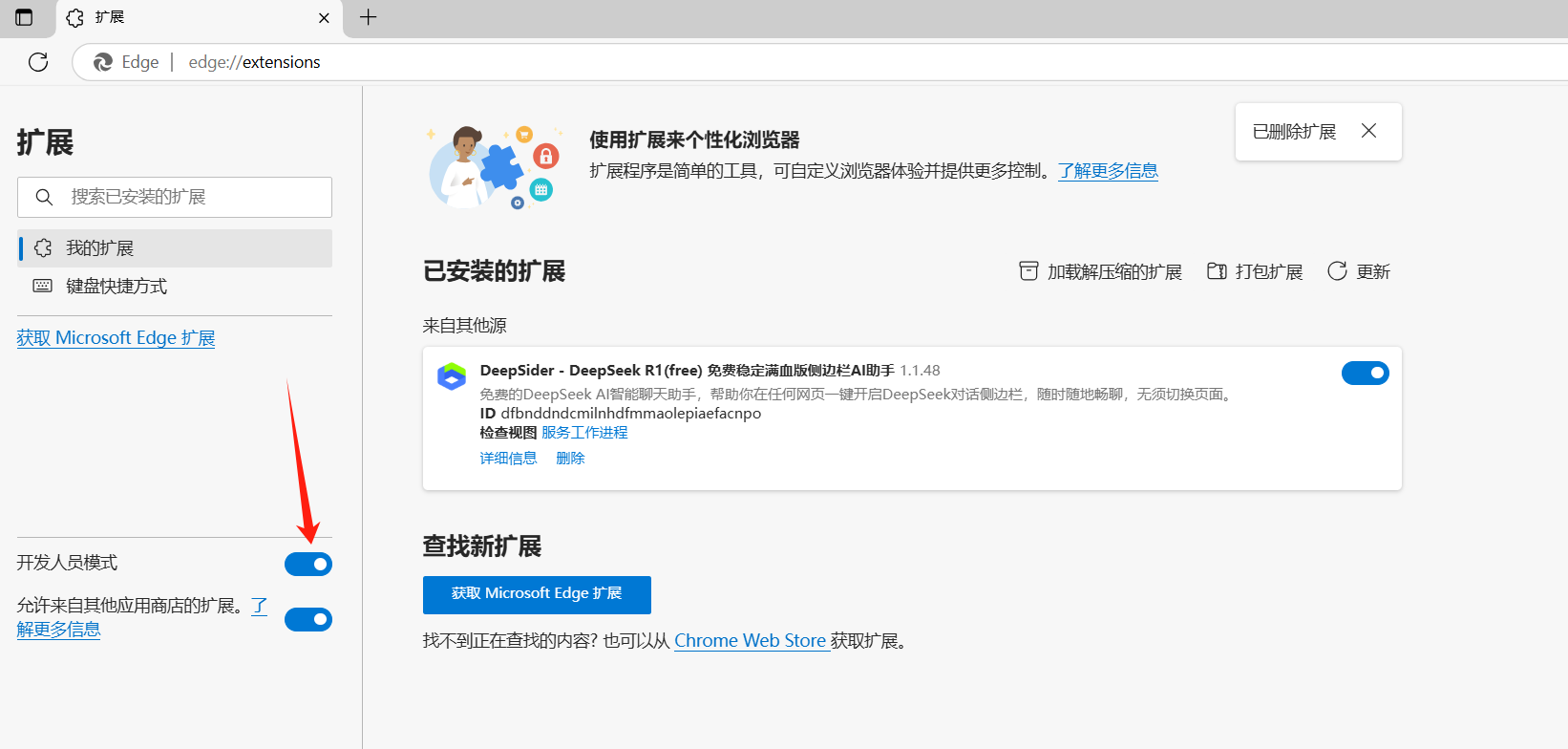Click the tab actions icon in title bar
Viewport: 1568px width, 749px height.
(24, 17)
